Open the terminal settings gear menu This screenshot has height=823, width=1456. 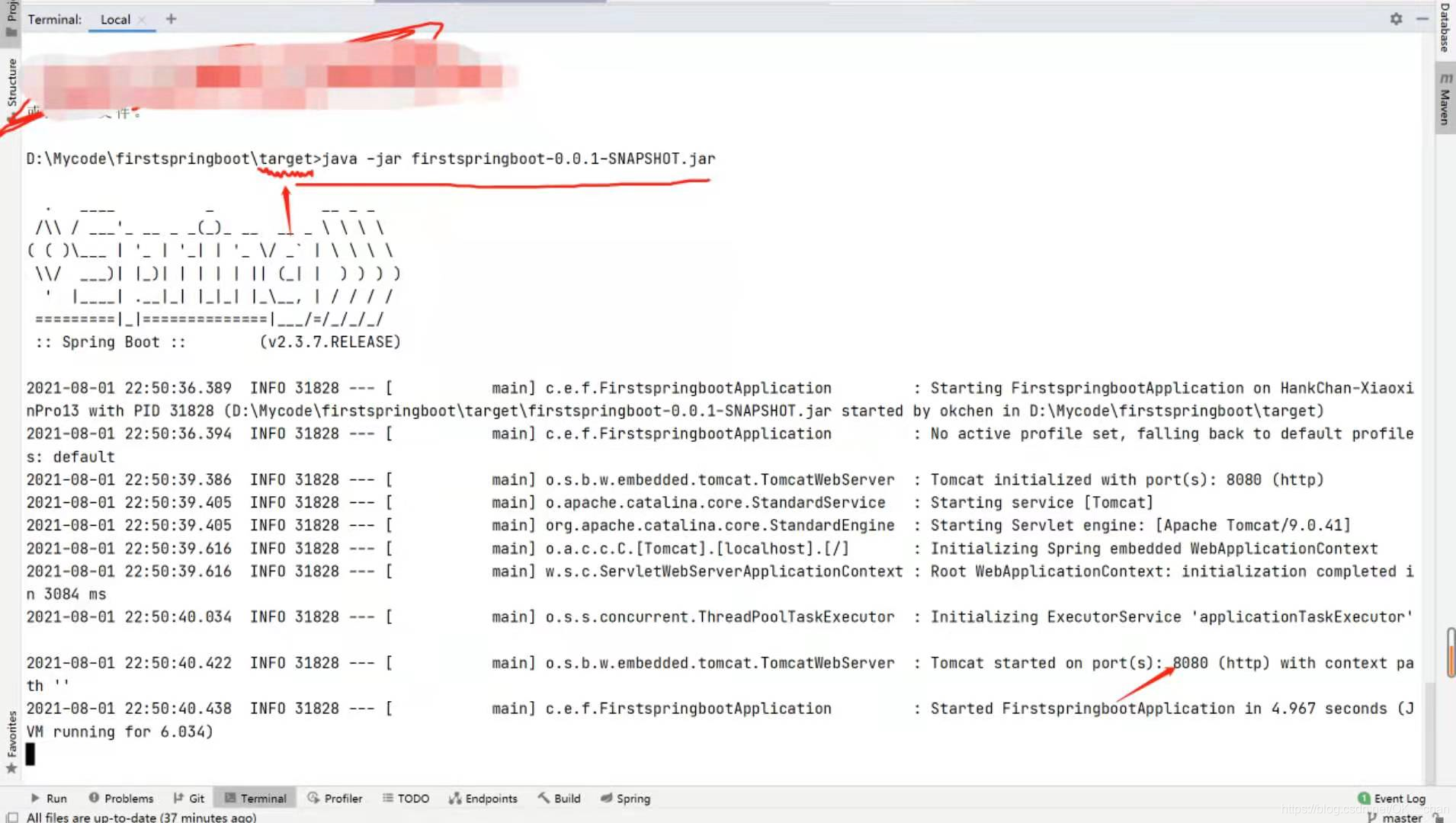1396,19
